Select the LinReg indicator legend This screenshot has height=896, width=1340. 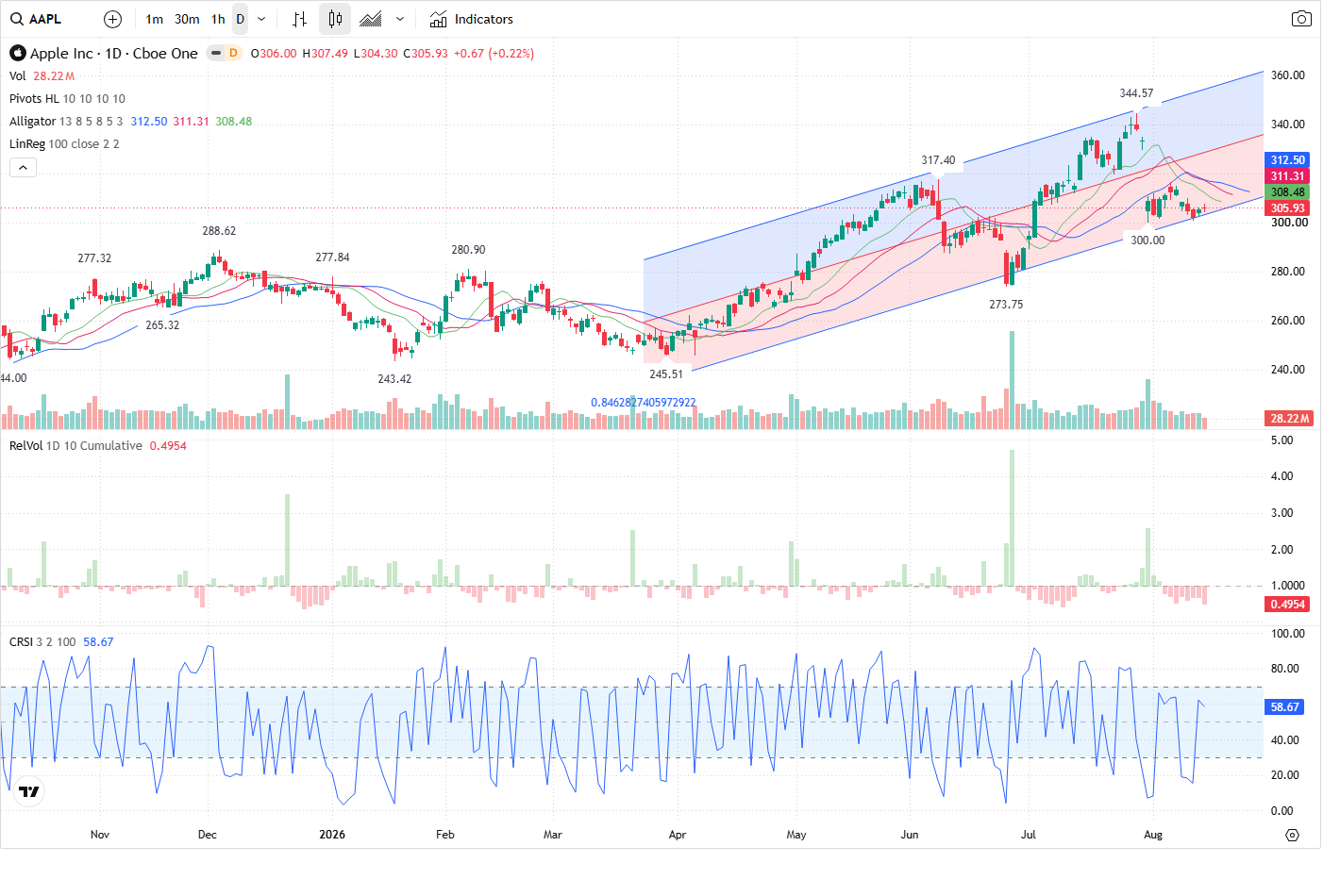click(27, 144)
